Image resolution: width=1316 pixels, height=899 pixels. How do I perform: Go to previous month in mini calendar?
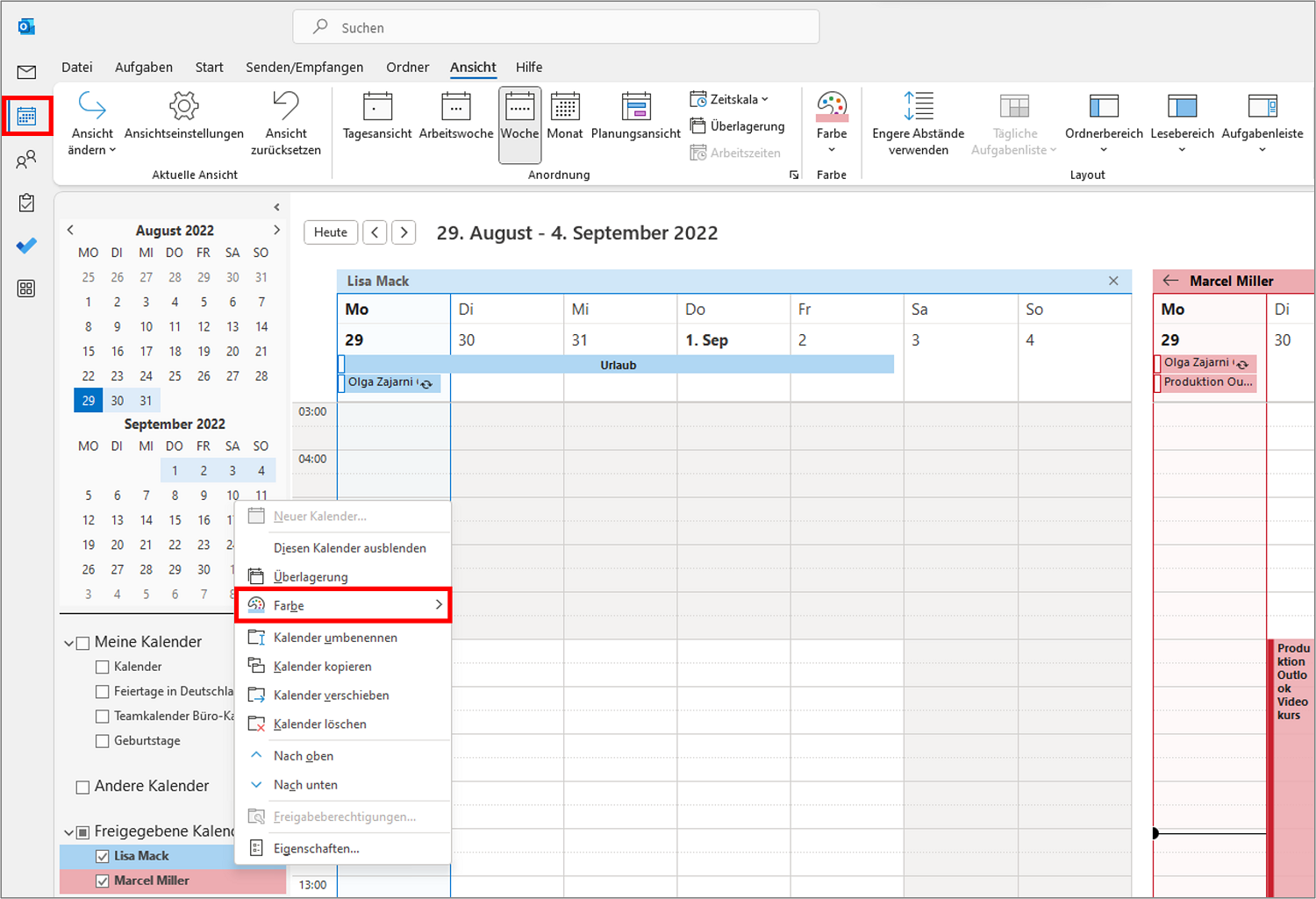(x=71, y=230)
